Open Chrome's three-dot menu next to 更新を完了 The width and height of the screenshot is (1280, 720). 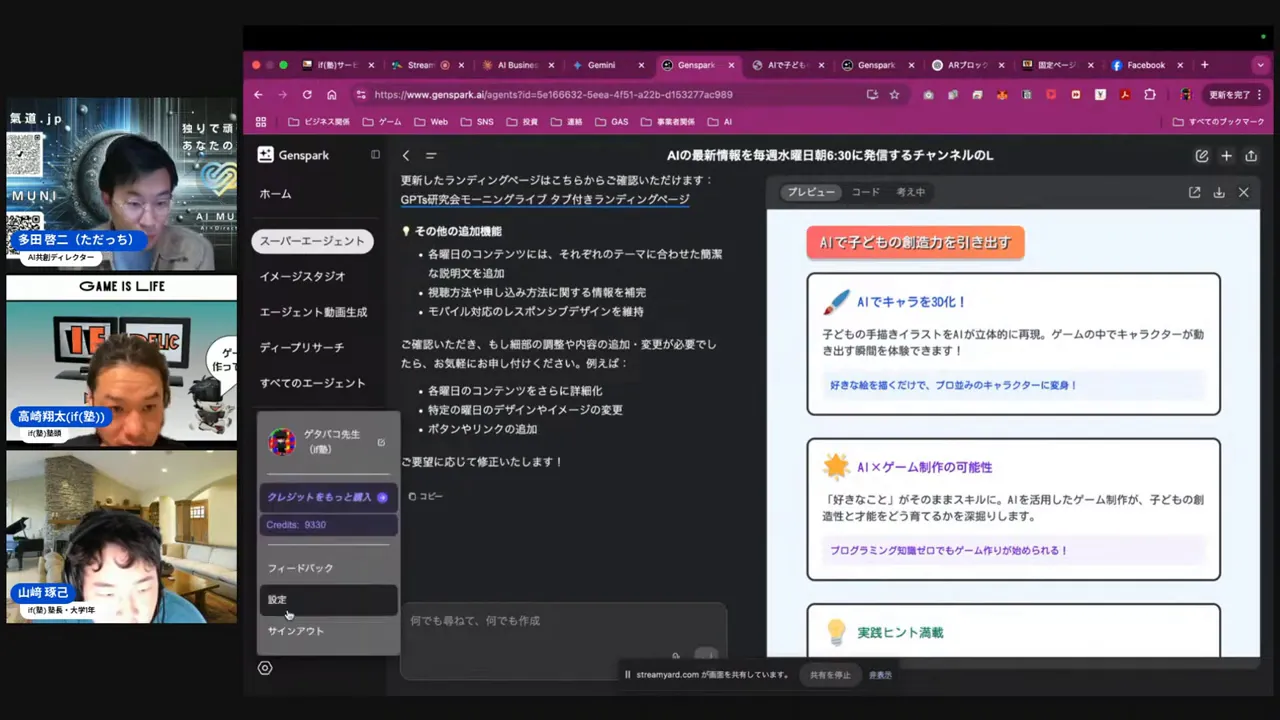1260,94
